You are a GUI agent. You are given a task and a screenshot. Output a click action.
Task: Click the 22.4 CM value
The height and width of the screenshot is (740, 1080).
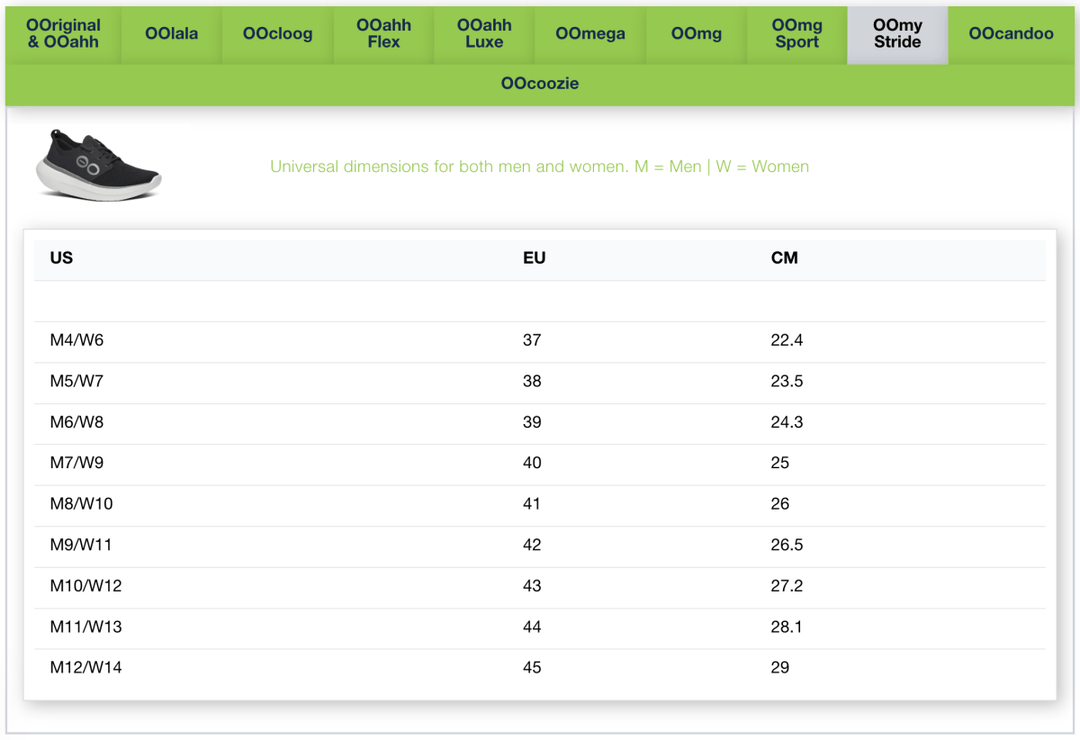point(787,340)
